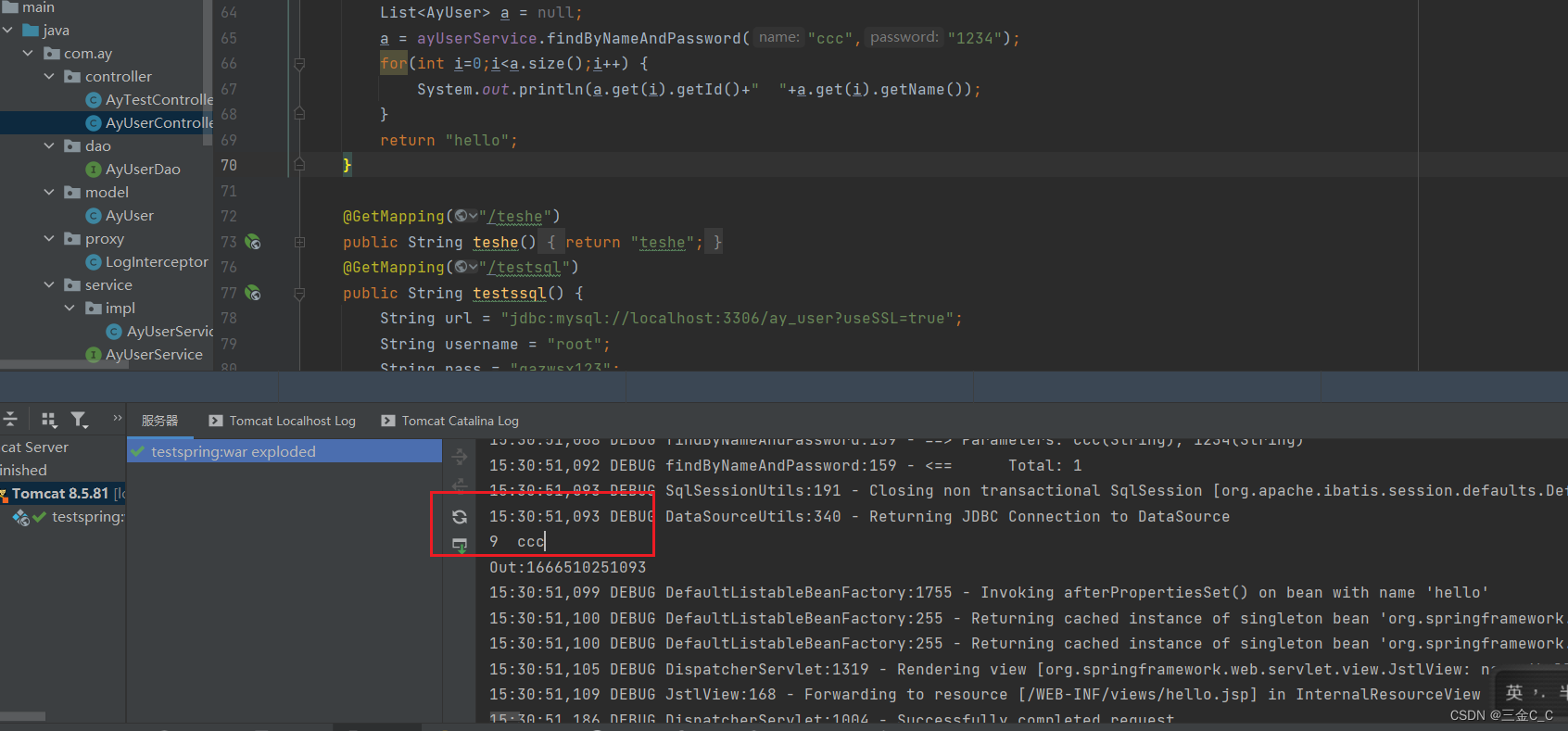Collapse the service package
The image size is (1568, 731).
50,285
